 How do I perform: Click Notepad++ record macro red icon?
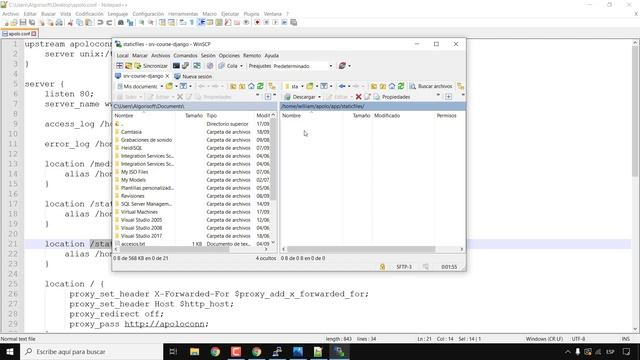257,22
